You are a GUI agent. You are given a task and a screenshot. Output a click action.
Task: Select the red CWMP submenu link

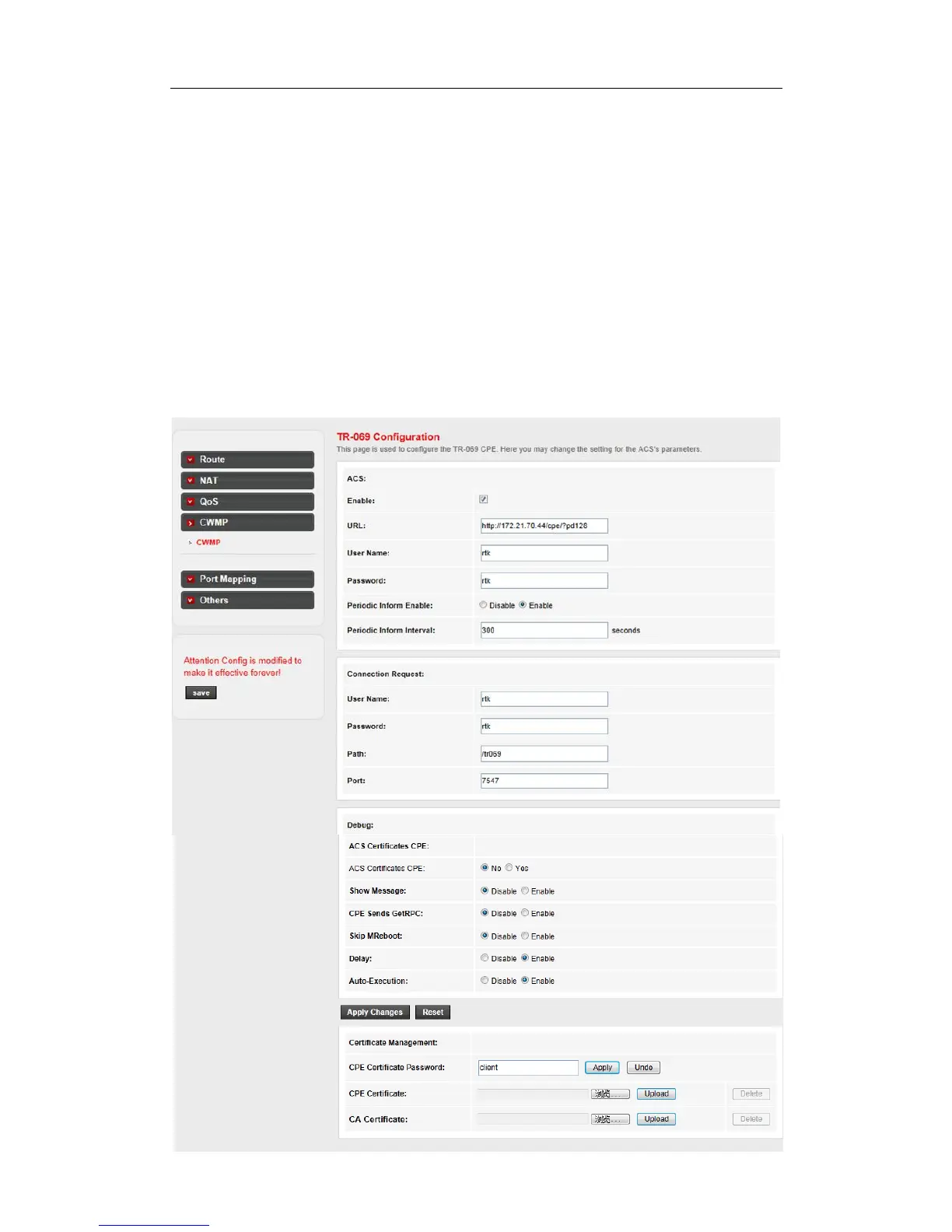(208, 542)
